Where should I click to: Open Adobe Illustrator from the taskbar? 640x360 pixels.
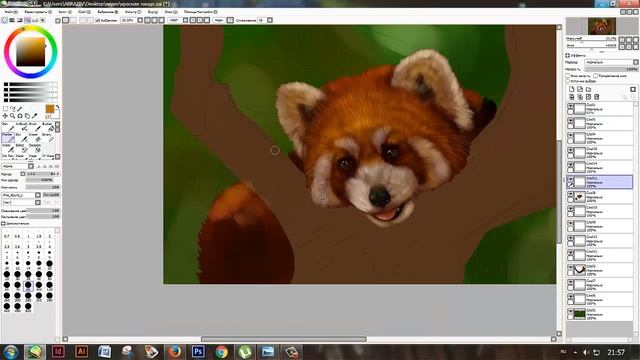81,351
